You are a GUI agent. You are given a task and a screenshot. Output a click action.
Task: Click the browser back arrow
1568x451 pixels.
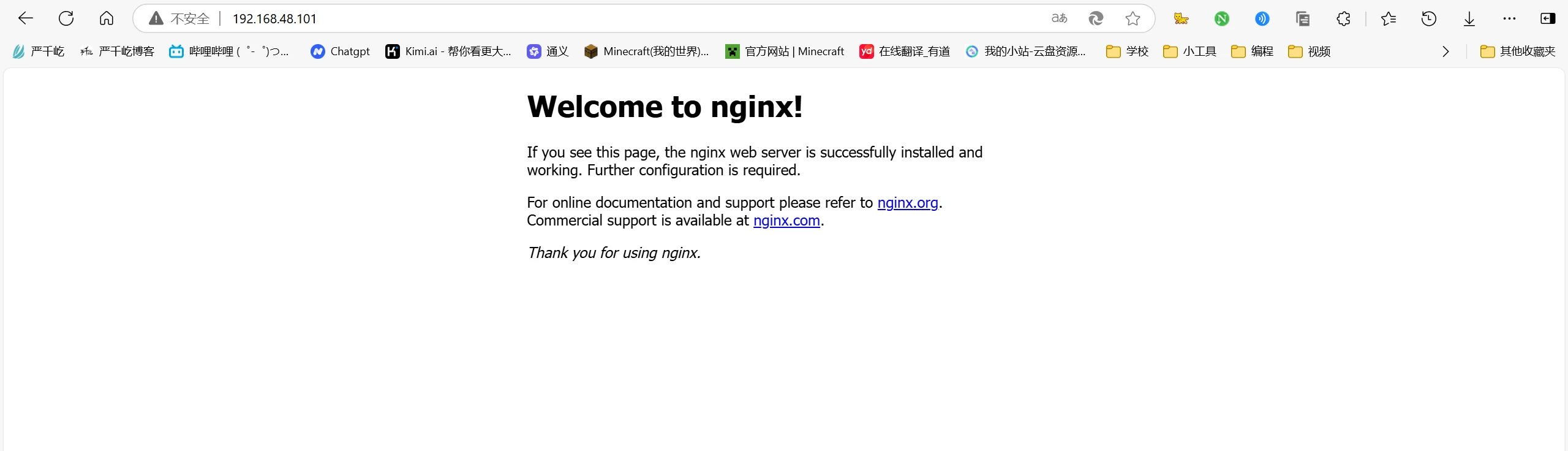(x=26, y=18)
